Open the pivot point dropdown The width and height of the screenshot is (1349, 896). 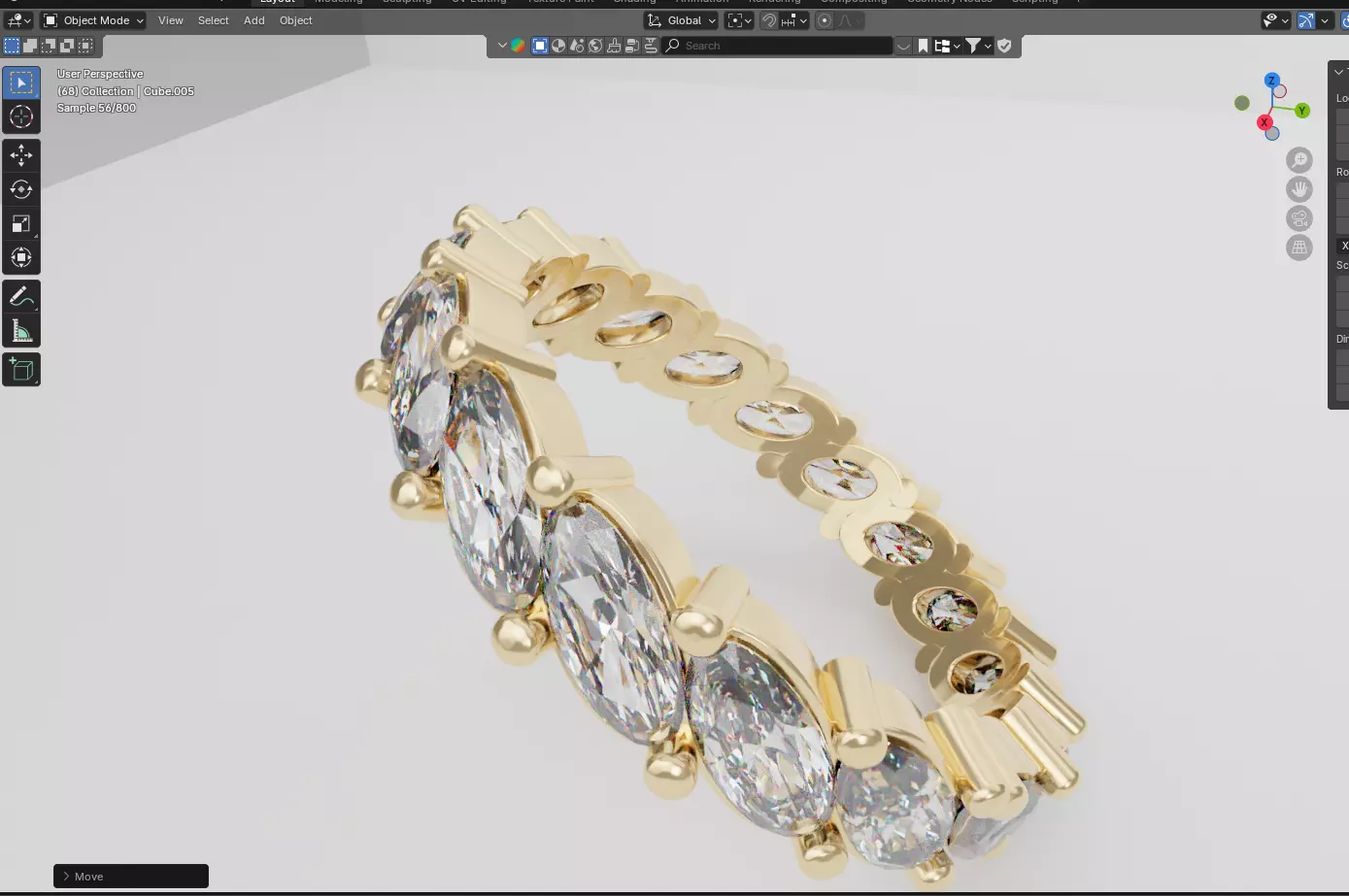739,20
